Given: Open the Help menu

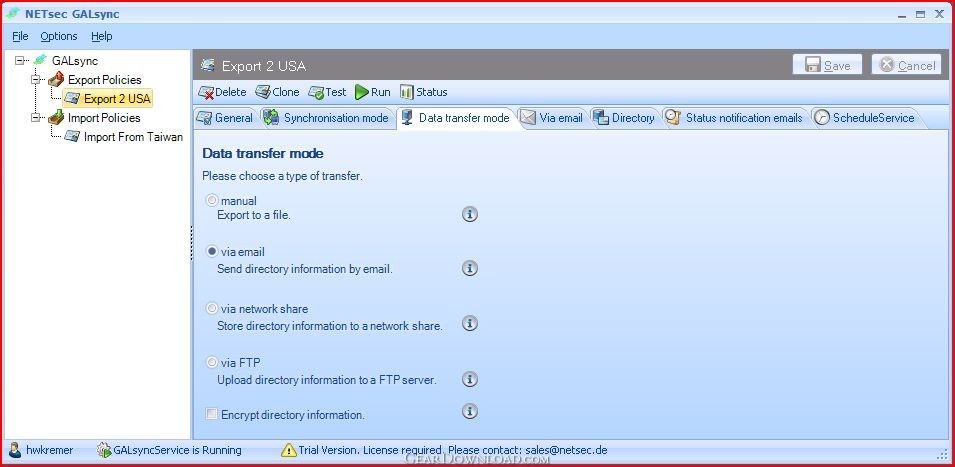Looking at the screenshot, I should 102,36.
